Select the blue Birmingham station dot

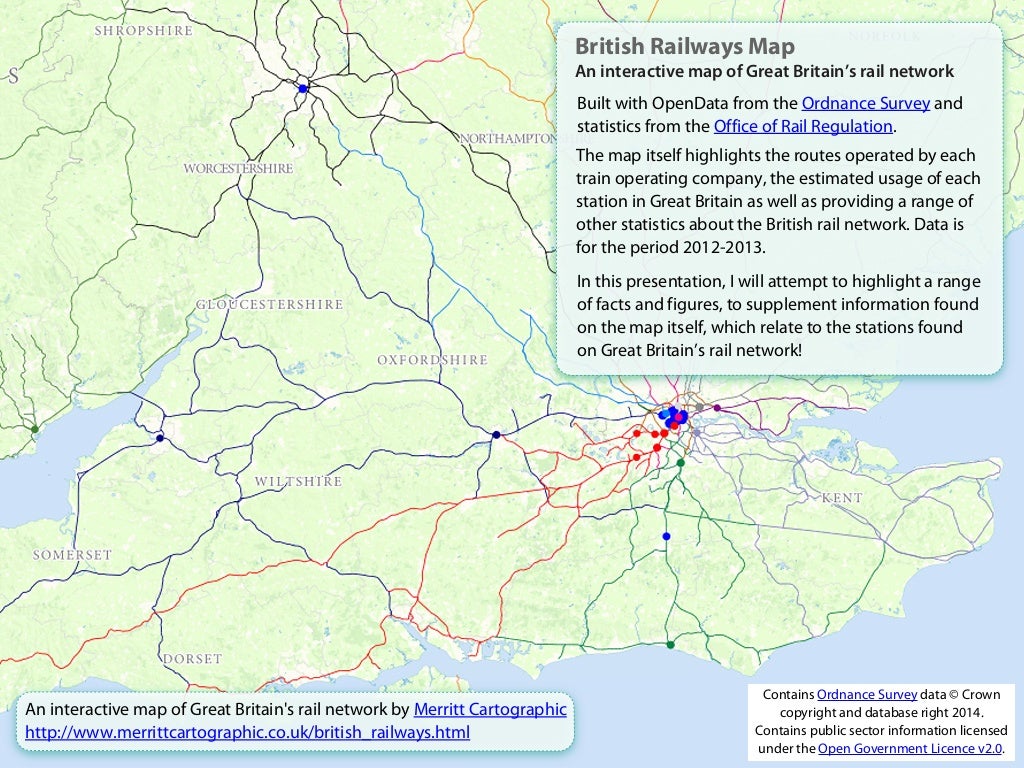(302, 89)
